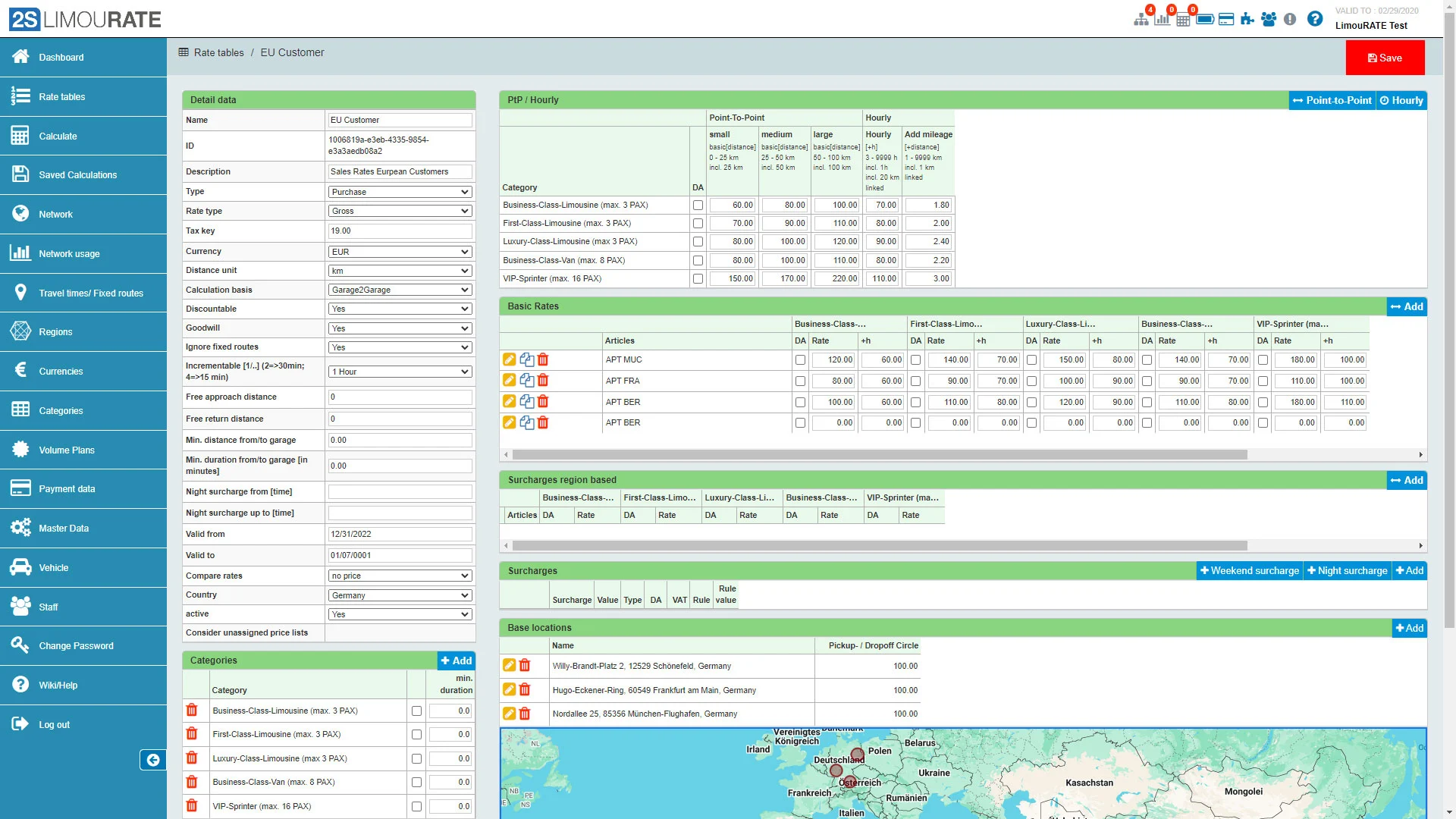
Task: Click the exclamation alert icon in header
Action: point(1290,19)
